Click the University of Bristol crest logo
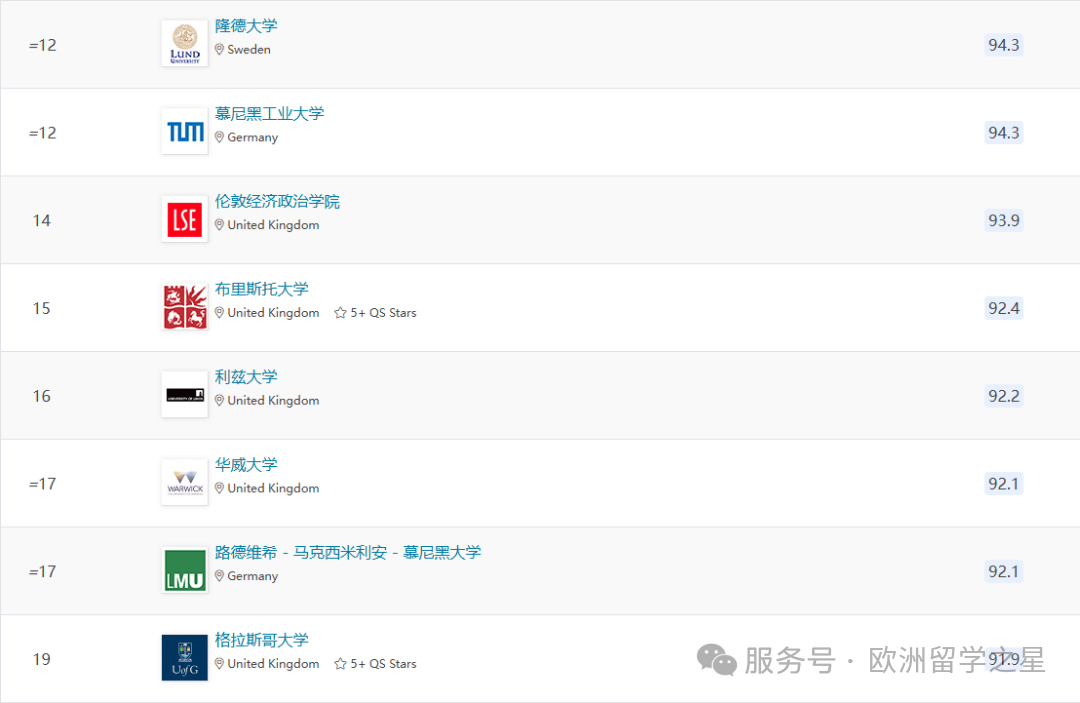The height and width of the screenshot is (703, 1080). pos(185,306)
